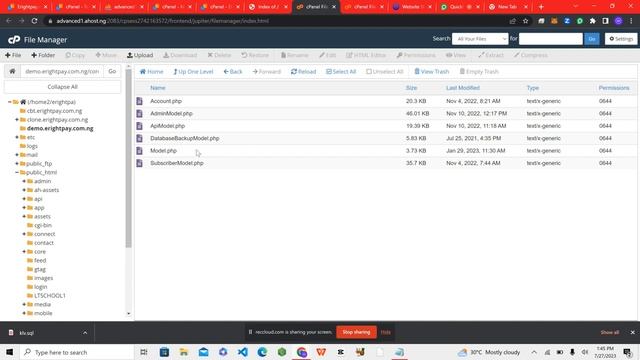The image size is (640, 360).
Task: Click Empty Trash
Action: (479, 71)
